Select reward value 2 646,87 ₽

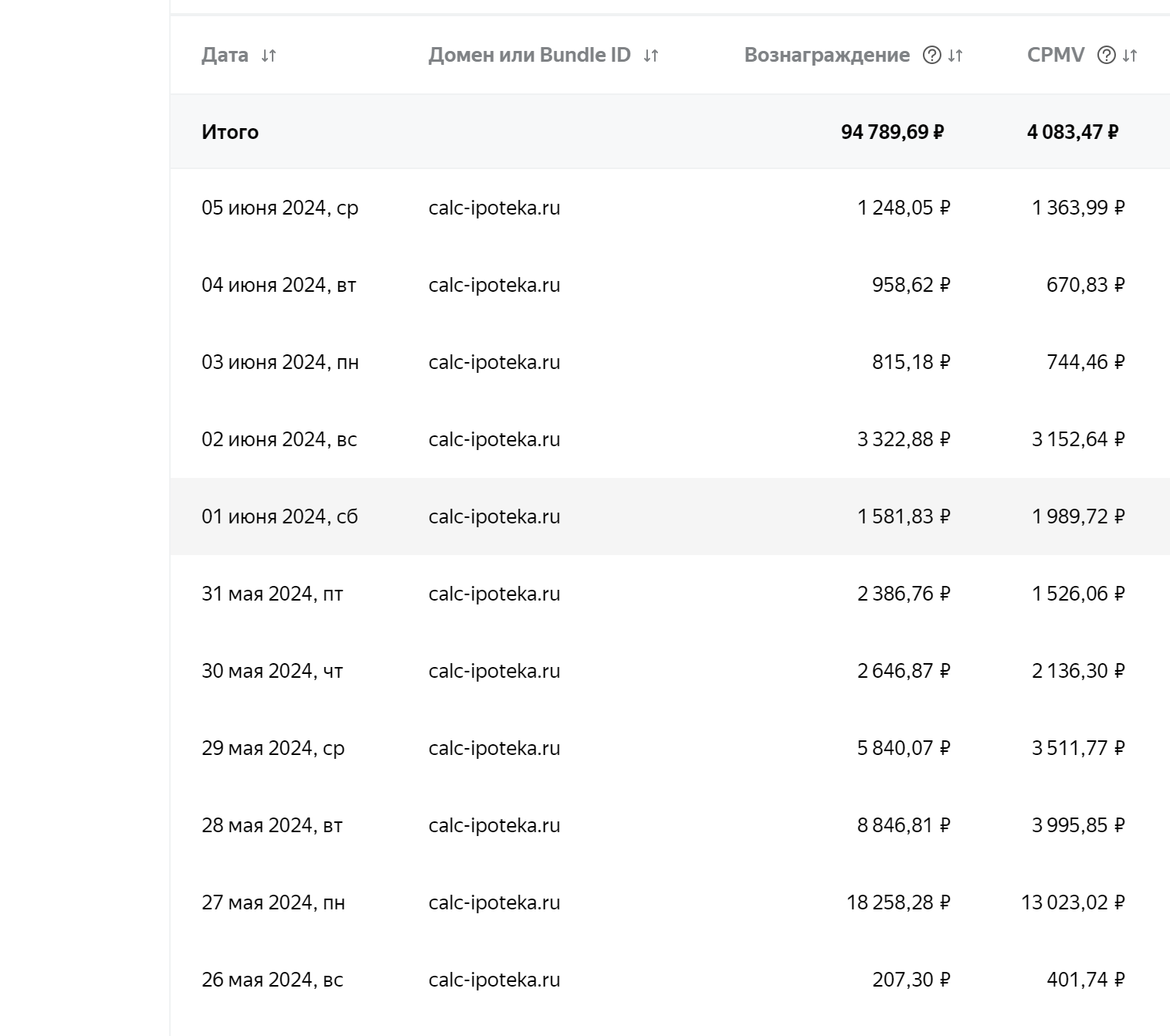[904, 671]
